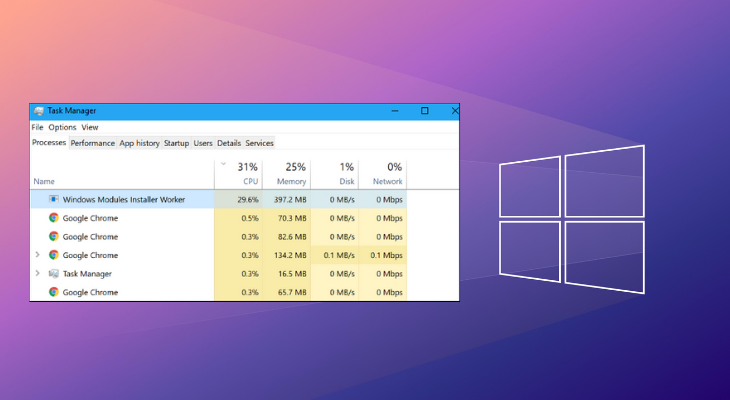Select the Processes tab
730x400 pixels.
click(49, 142)
